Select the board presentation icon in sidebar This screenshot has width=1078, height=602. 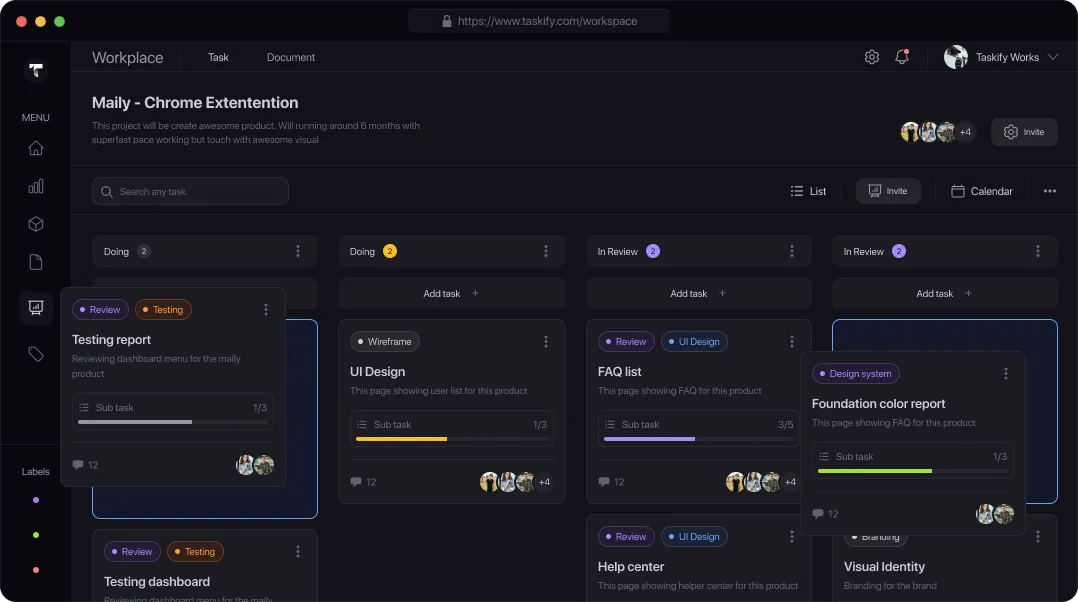click(x=36, y=307)
